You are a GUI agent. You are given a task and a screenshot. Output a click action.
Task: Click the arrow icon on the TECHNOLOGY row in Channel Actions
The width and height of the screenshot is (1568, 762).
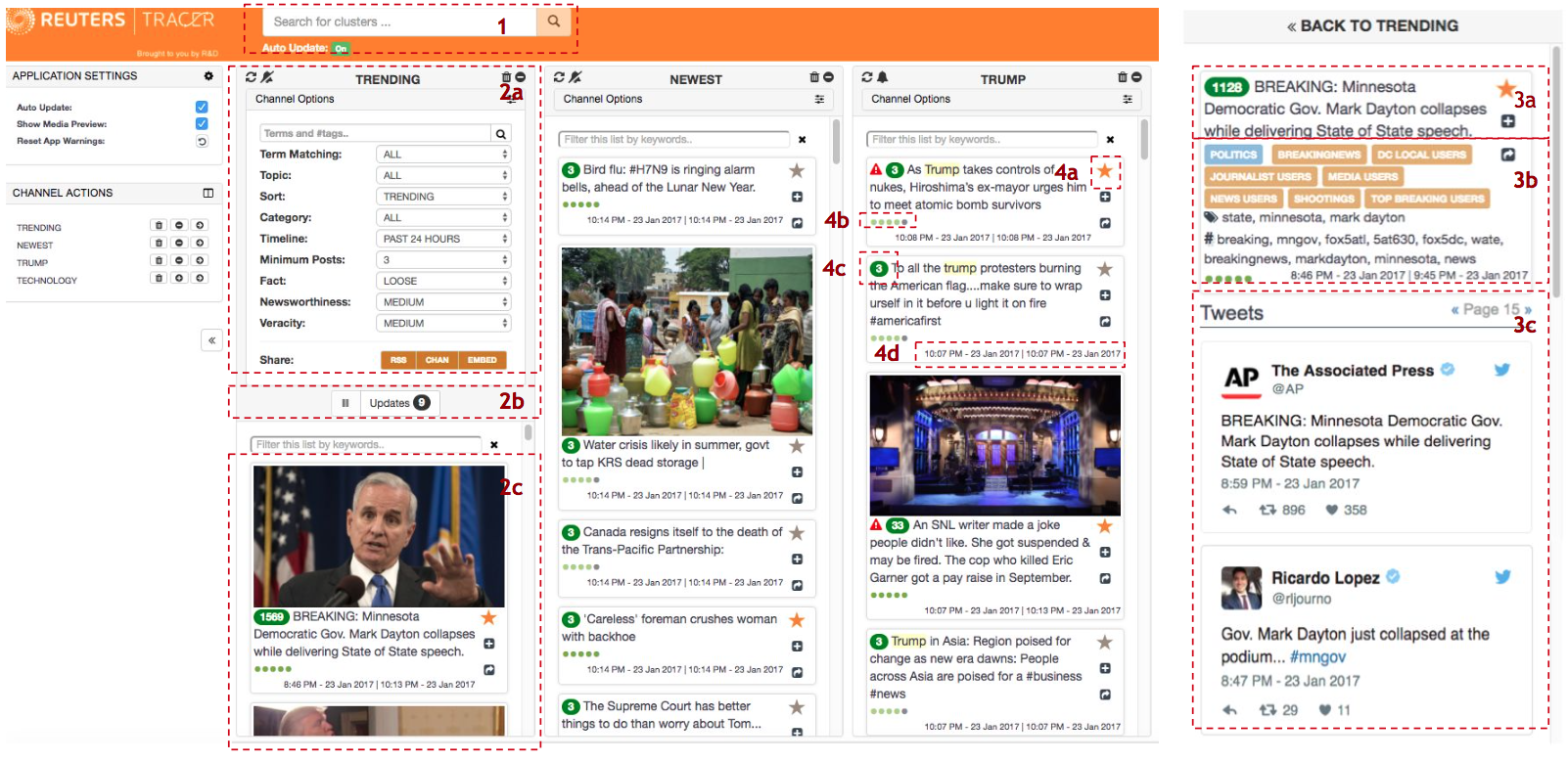click(200, 279)
